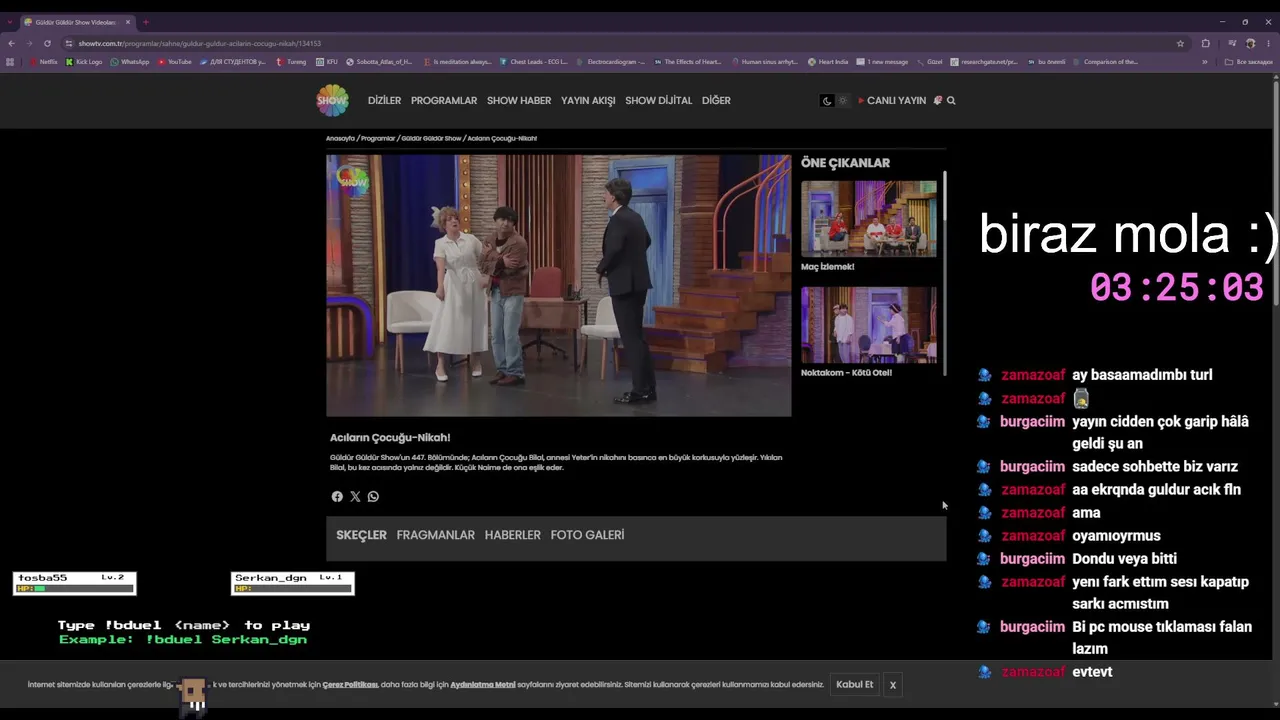Click chat message "evtevt"
This screenshot has width=1280, height=720.
click(1092, 672)
